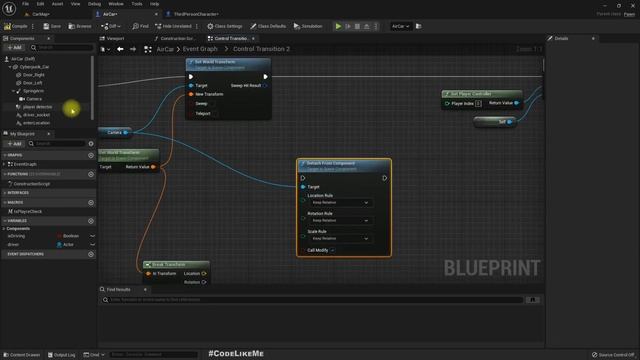This screenshot has width=640, height=360.
Task: Click Boolean type of isDriving variable
Action: [68, 236]
